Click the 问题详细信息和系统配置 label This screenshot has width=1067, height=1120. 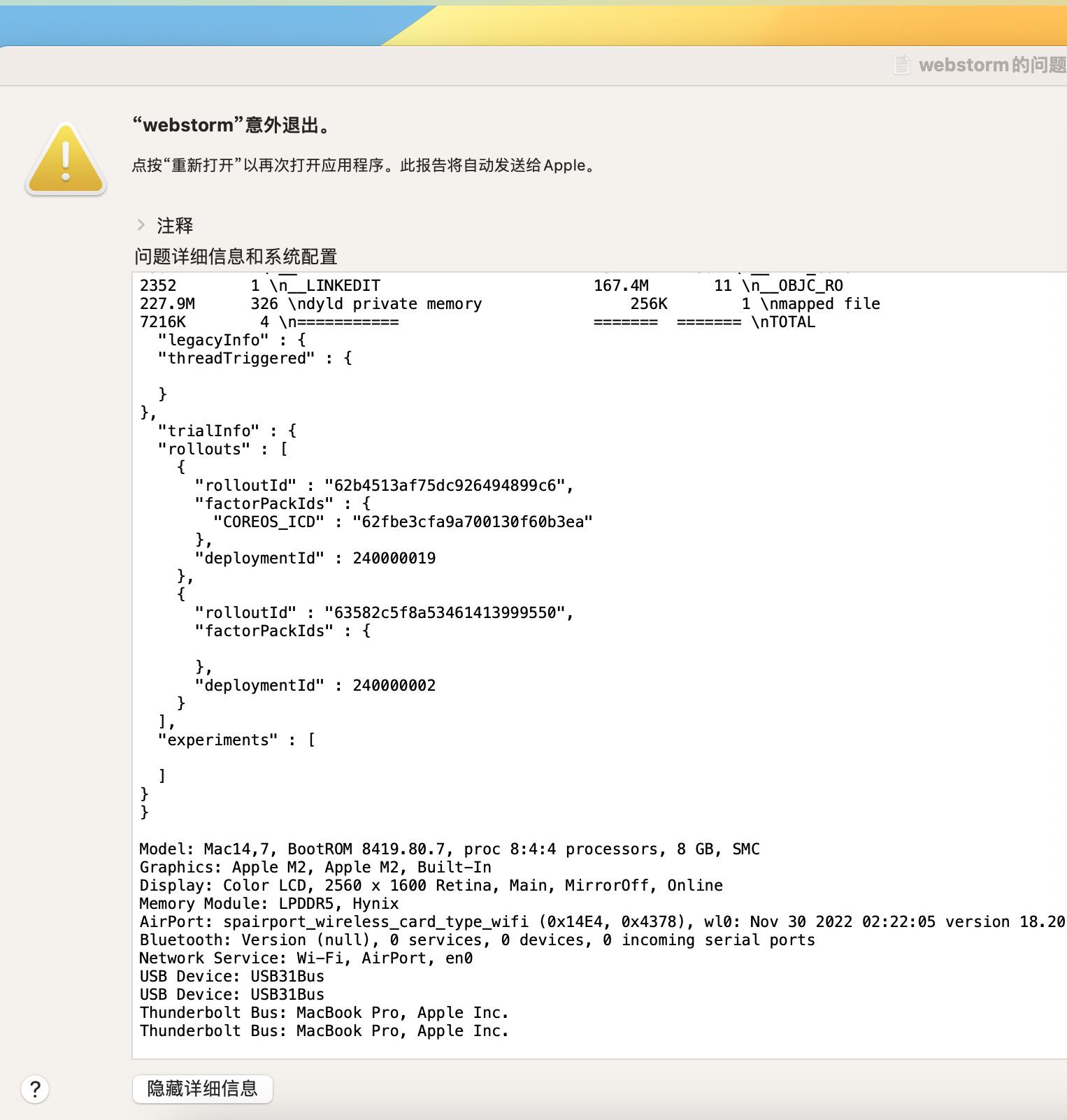236,257
